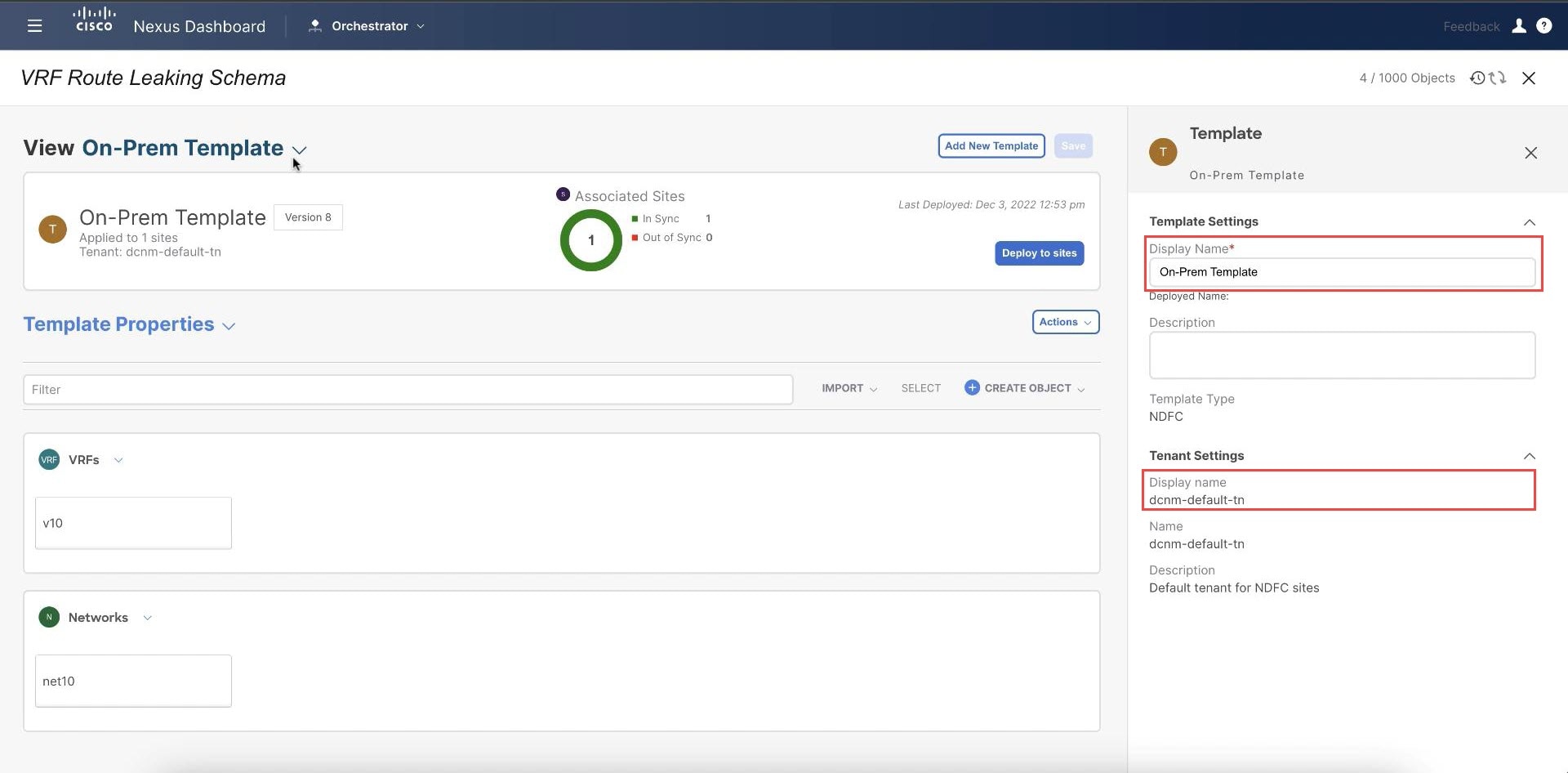The width and height of the screenshot is (1568, 773).
Task: Click the tenant Display name value dcnm-default-tn
Action: (1196, 500)
